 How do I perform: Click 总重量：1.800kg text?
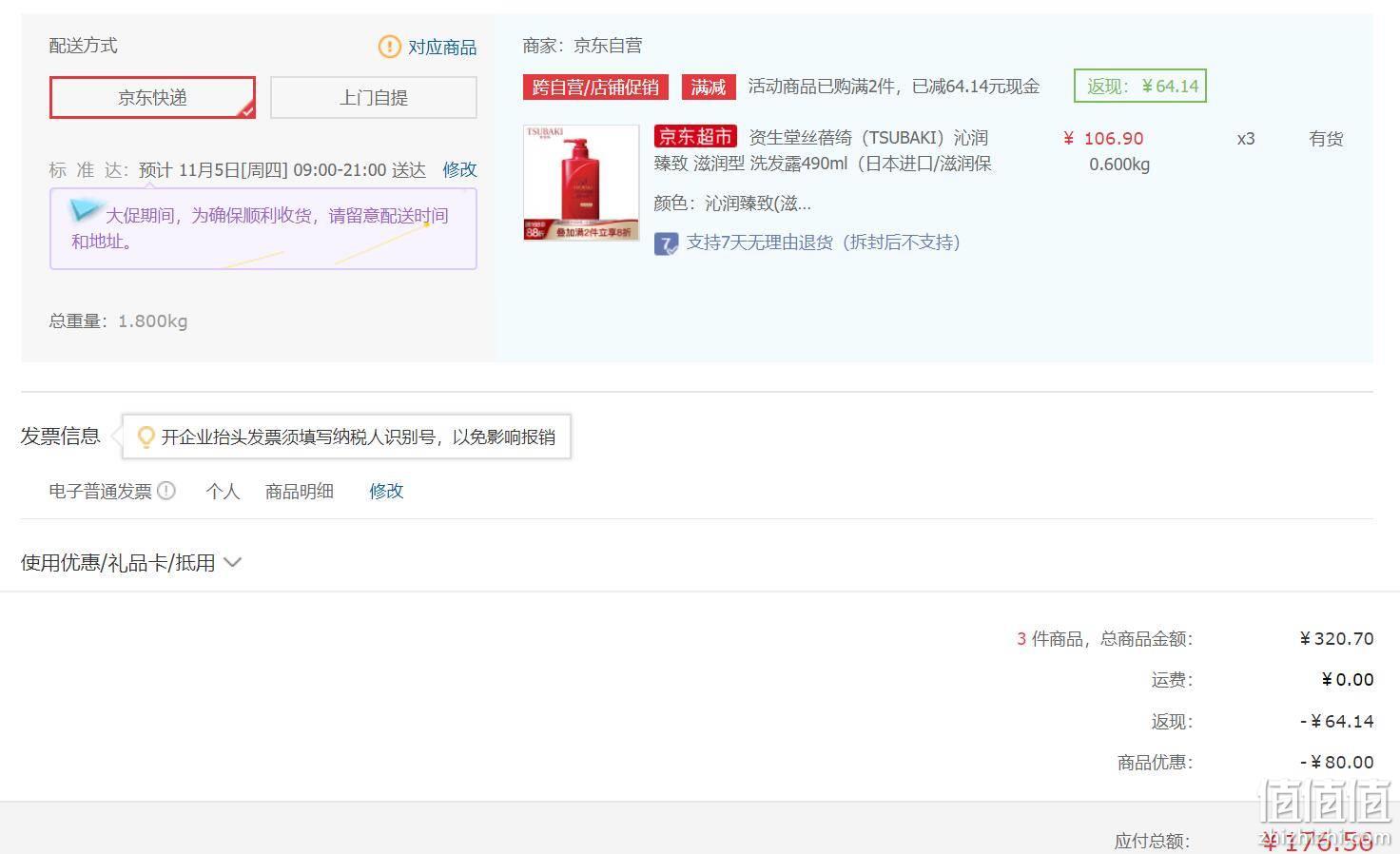[x=119, y=321]
